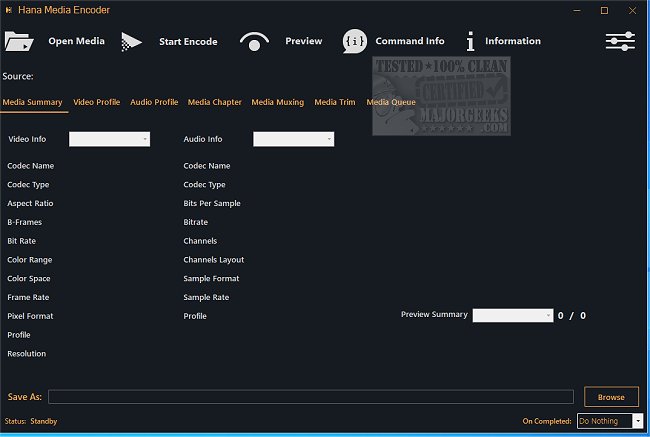Image resolution: width=650 pixels, height=437 pixels.
Task: Click the video 'Aspect Ratio' label
Action: click(x=30, y=204)
